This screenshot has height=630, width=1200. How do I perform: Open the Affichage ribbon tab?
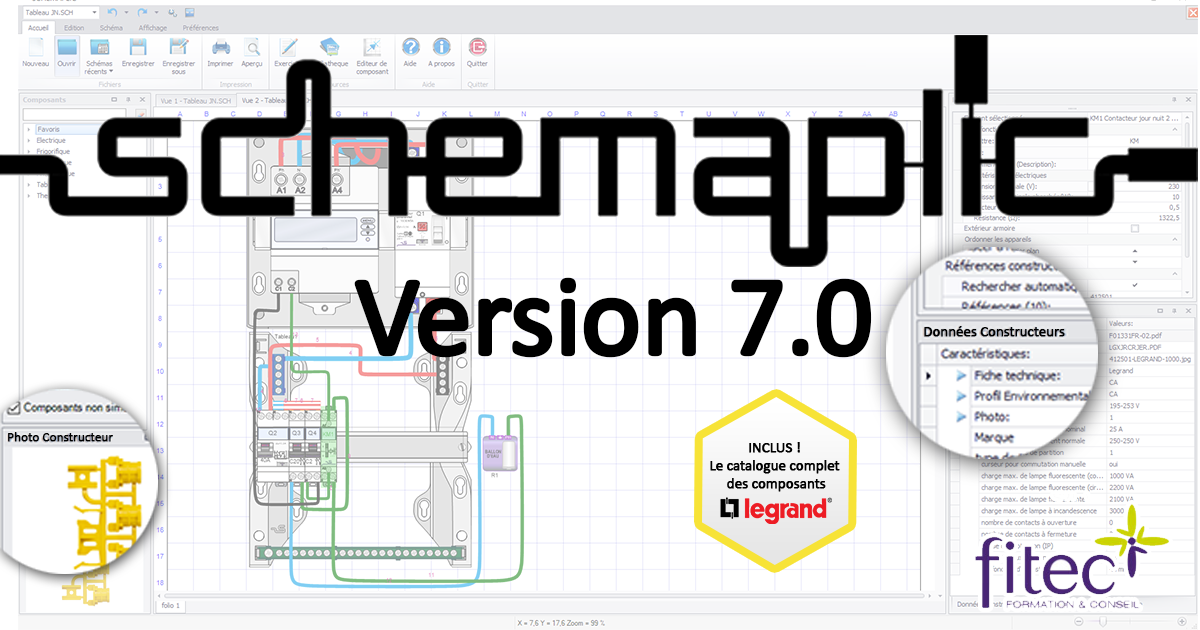153,28
